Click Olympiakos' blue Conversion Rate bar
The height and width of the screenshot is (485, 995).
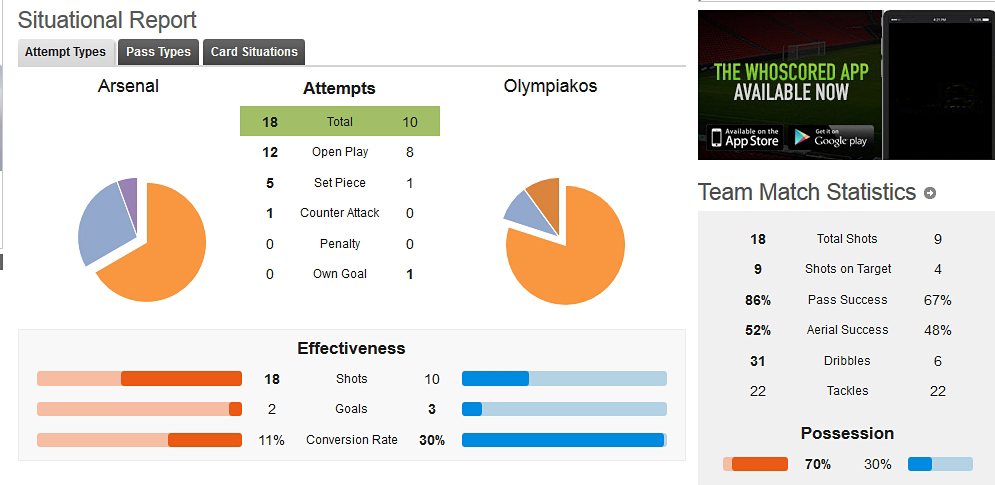(x=564, y=440)
